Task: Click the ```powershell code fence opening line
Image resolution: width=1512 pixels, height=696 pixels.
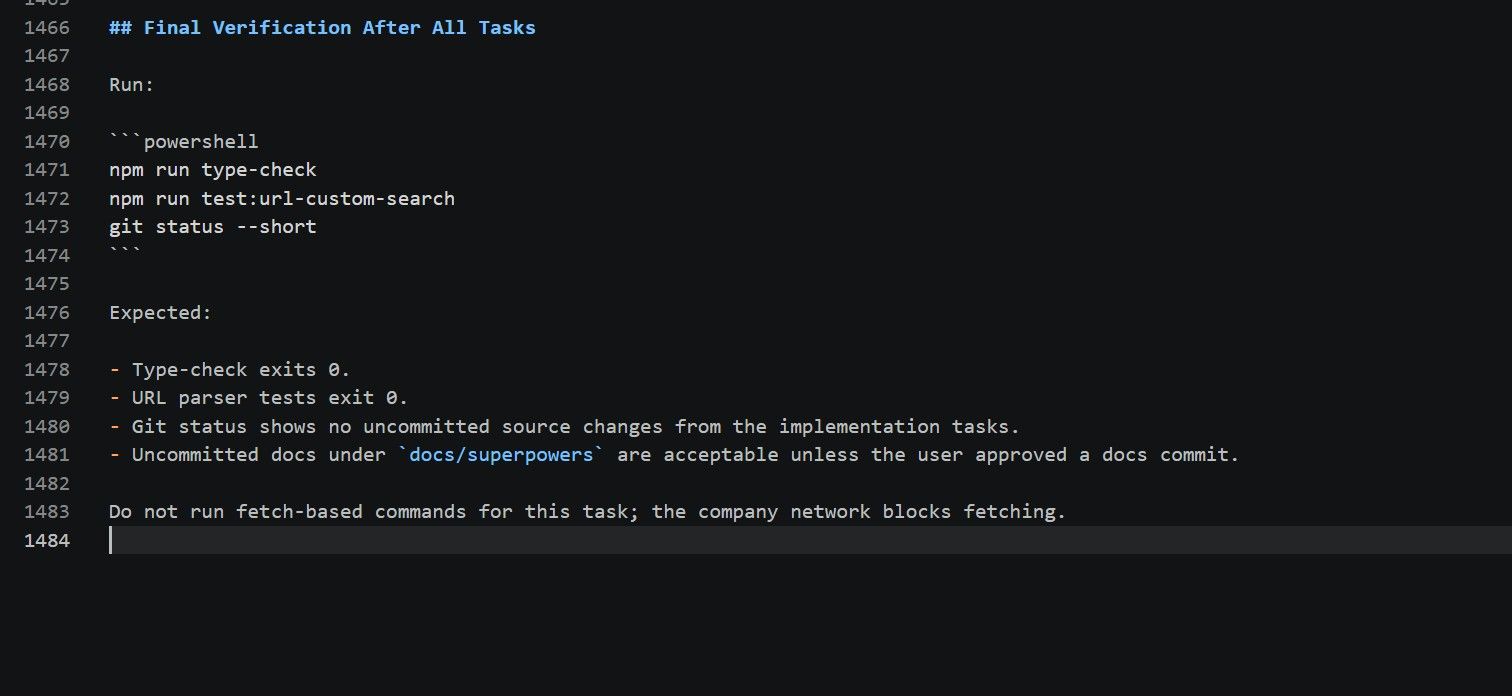Action: 184,142
